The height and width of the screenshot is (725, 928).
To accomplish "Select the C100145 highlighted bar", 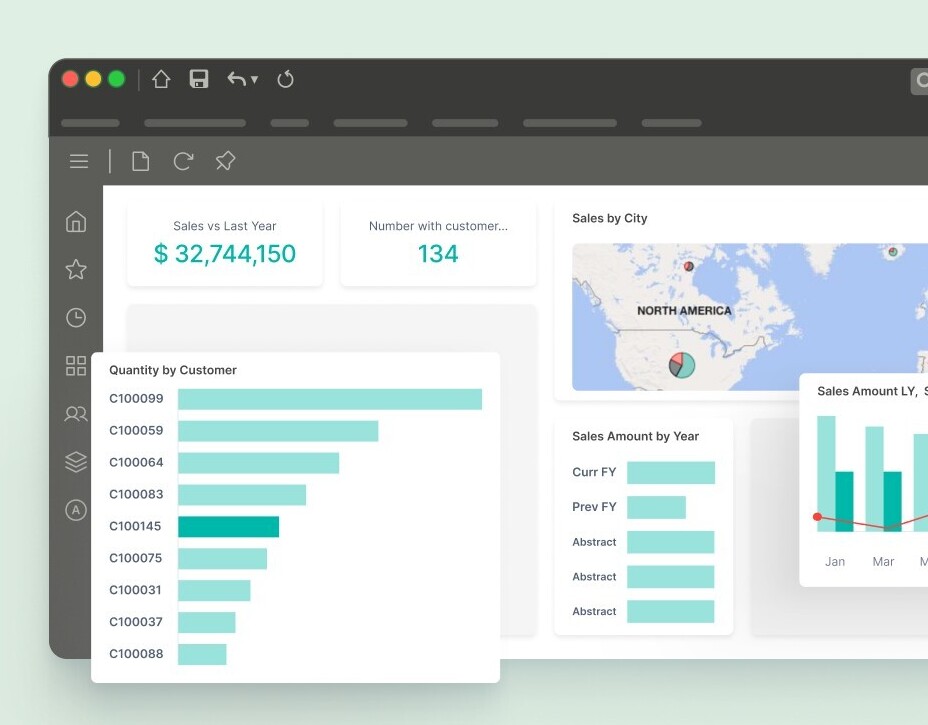I will (228, 527).
